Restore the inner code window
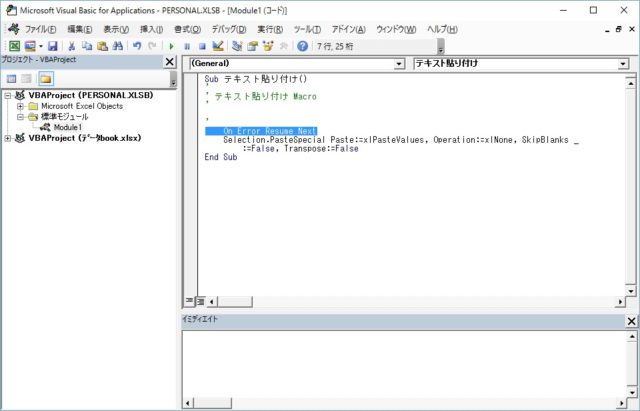 pos(619,29)
